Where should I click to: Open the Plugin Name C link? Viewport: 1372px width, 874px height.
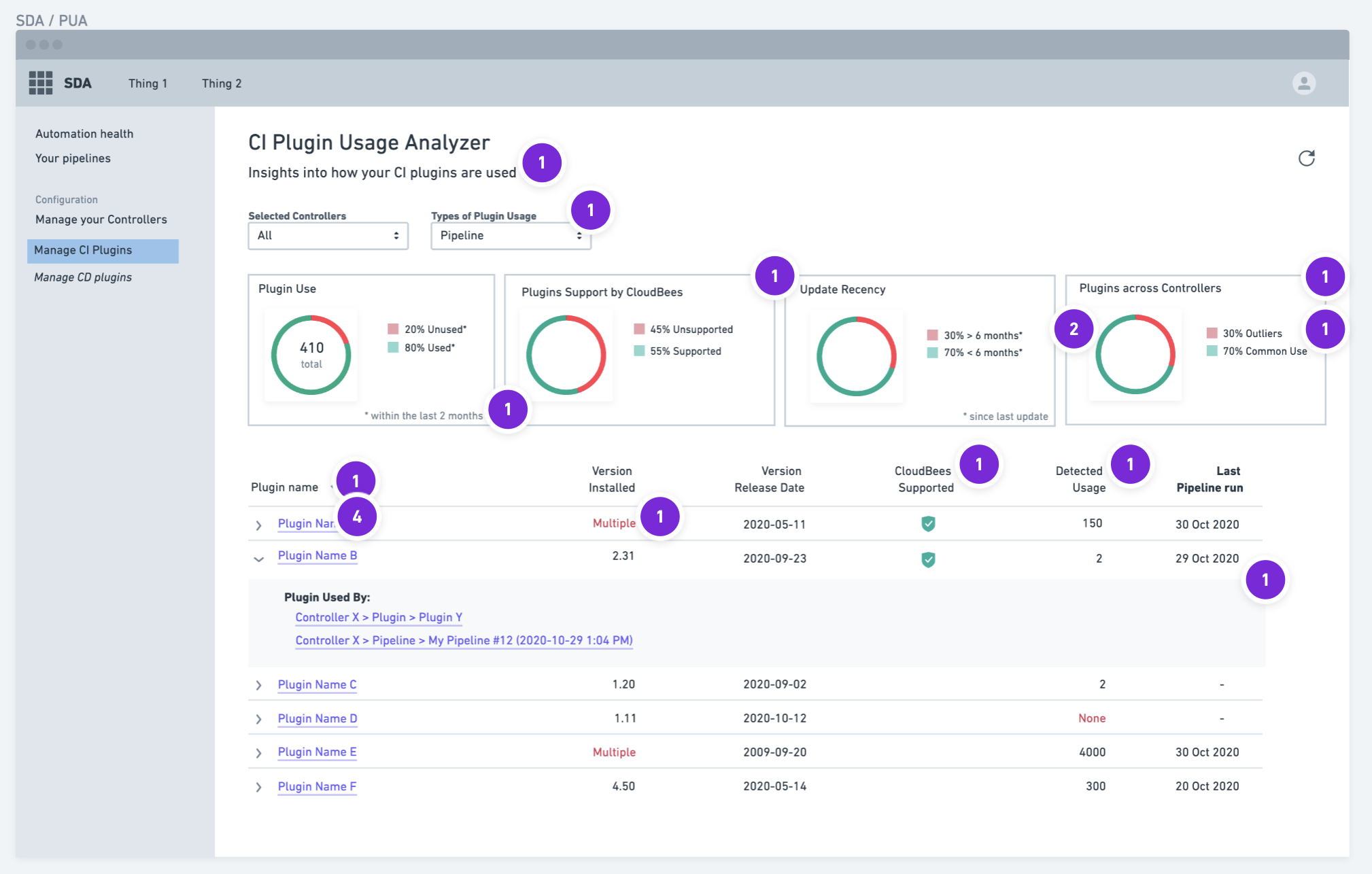point(317,684)
